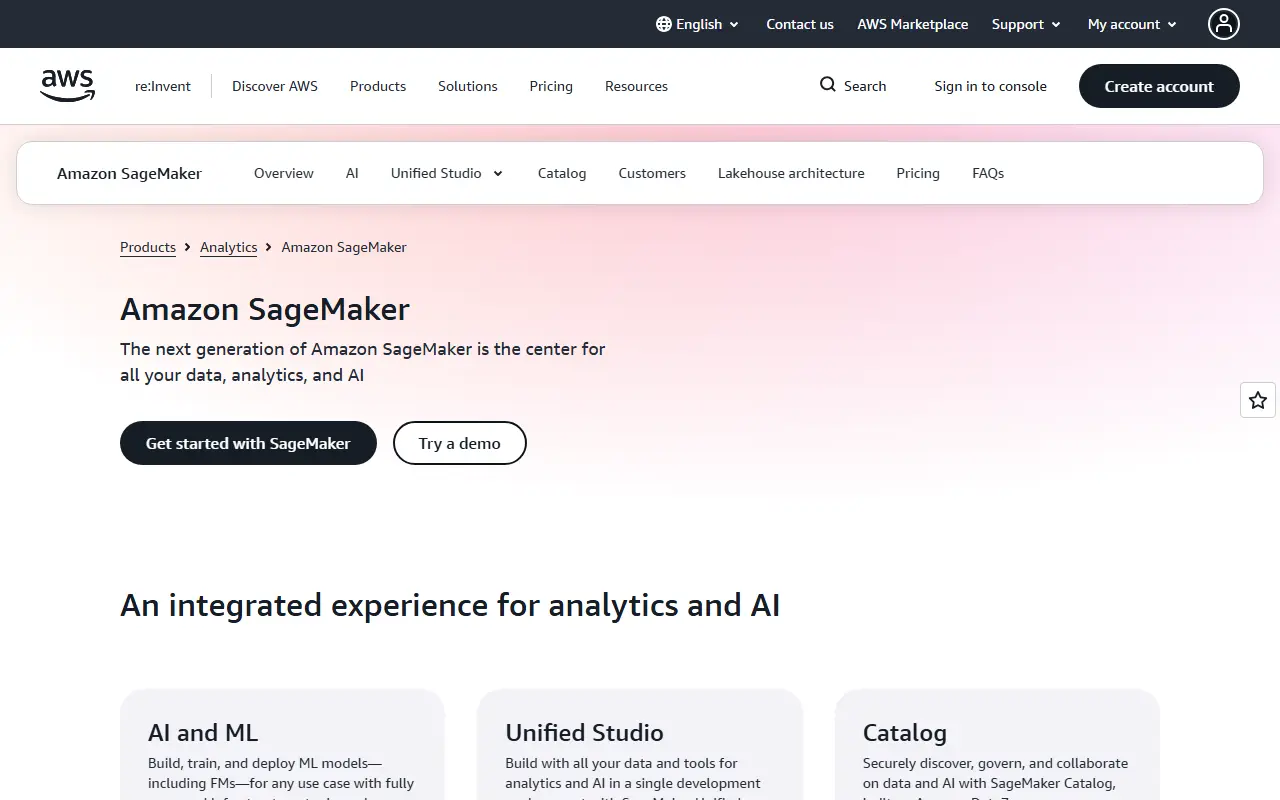Click the globe language icon
Image resolution: width=1280 pixels, height=800 pixels.
point(664,24)
